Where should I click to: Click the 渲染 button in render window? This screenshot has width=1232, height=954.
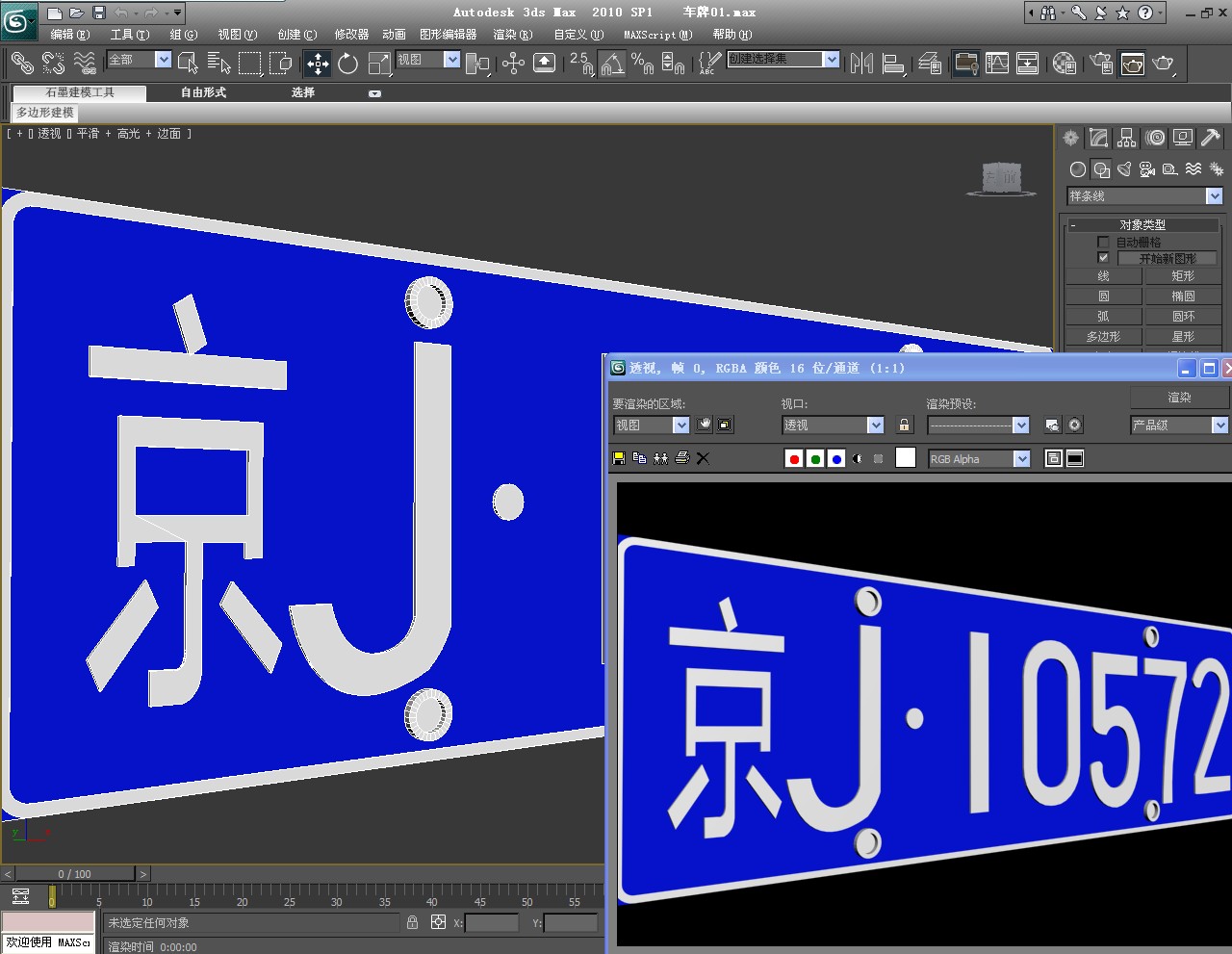click(1179, 397)
